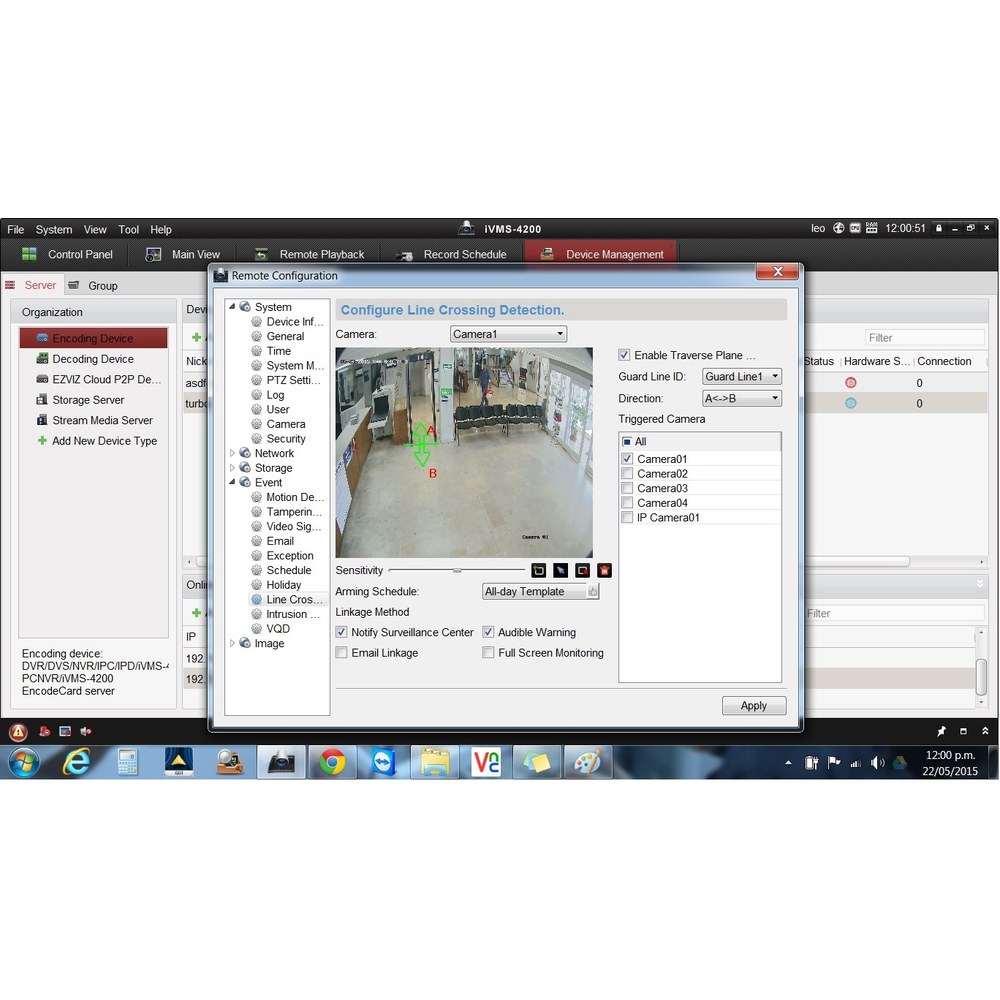This screenshot has width=1000, height=1000.
Task: Toggle the All triggered cameras checkbox
Action: tap(627, 441)
